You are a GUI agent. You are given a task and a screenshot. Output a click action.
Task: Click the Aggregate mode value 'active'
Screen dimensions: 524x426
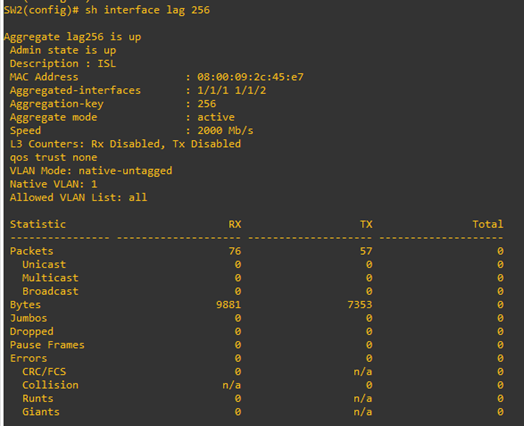[216, 117]
